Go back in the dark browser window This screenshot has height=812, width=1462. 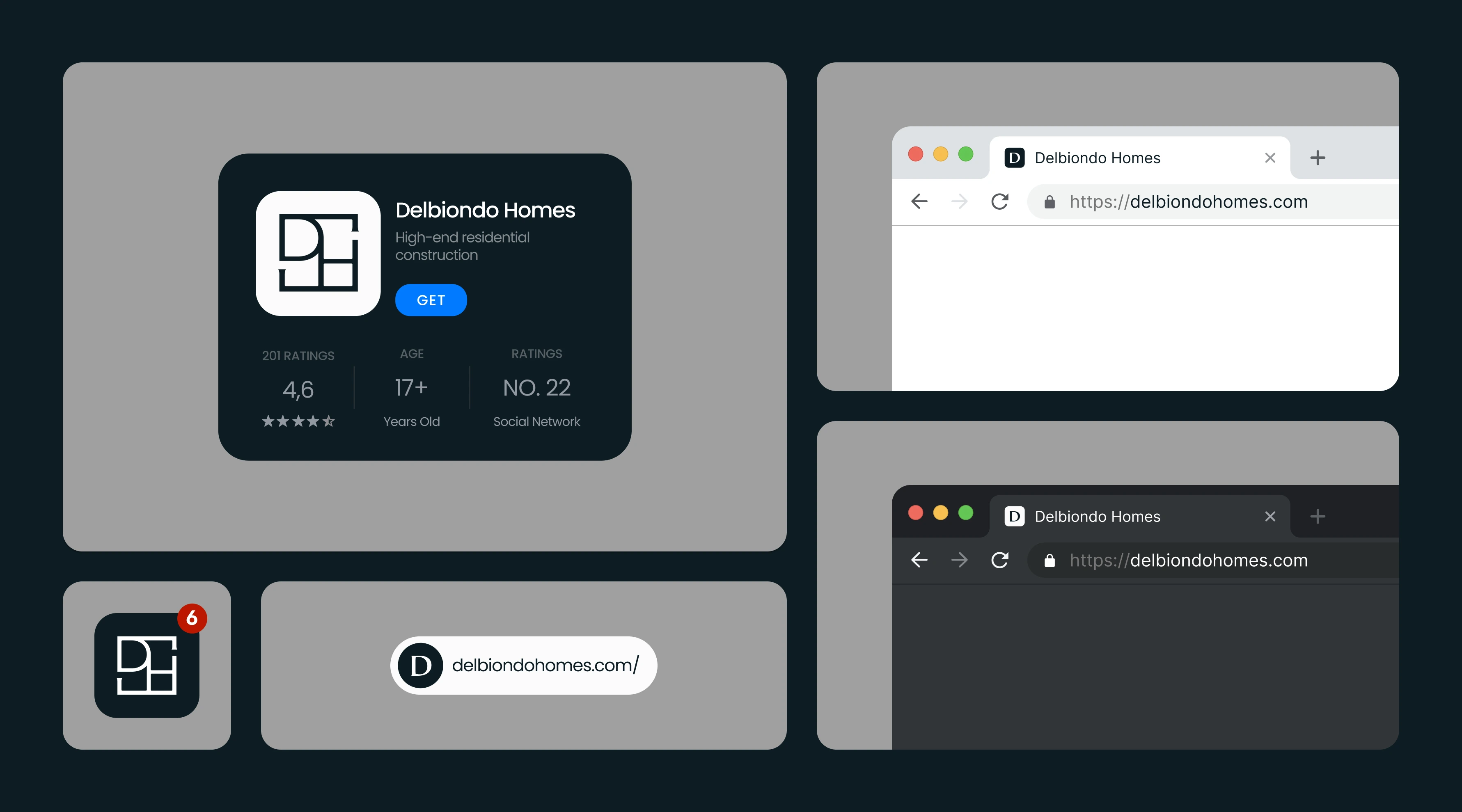[x=919, y=560]
